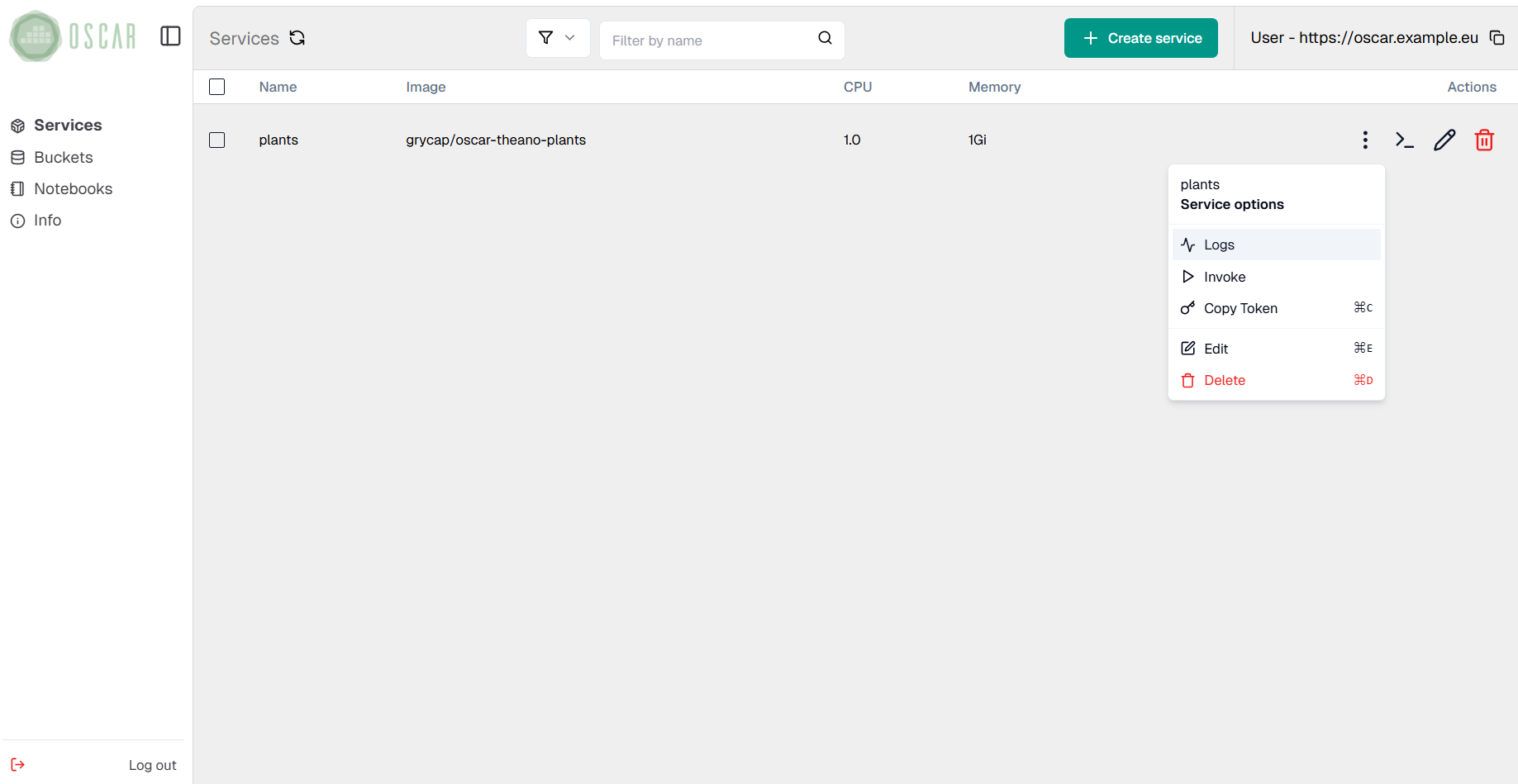
Task: Click the OSCAR logo
Action: click(x=73, y=36)
